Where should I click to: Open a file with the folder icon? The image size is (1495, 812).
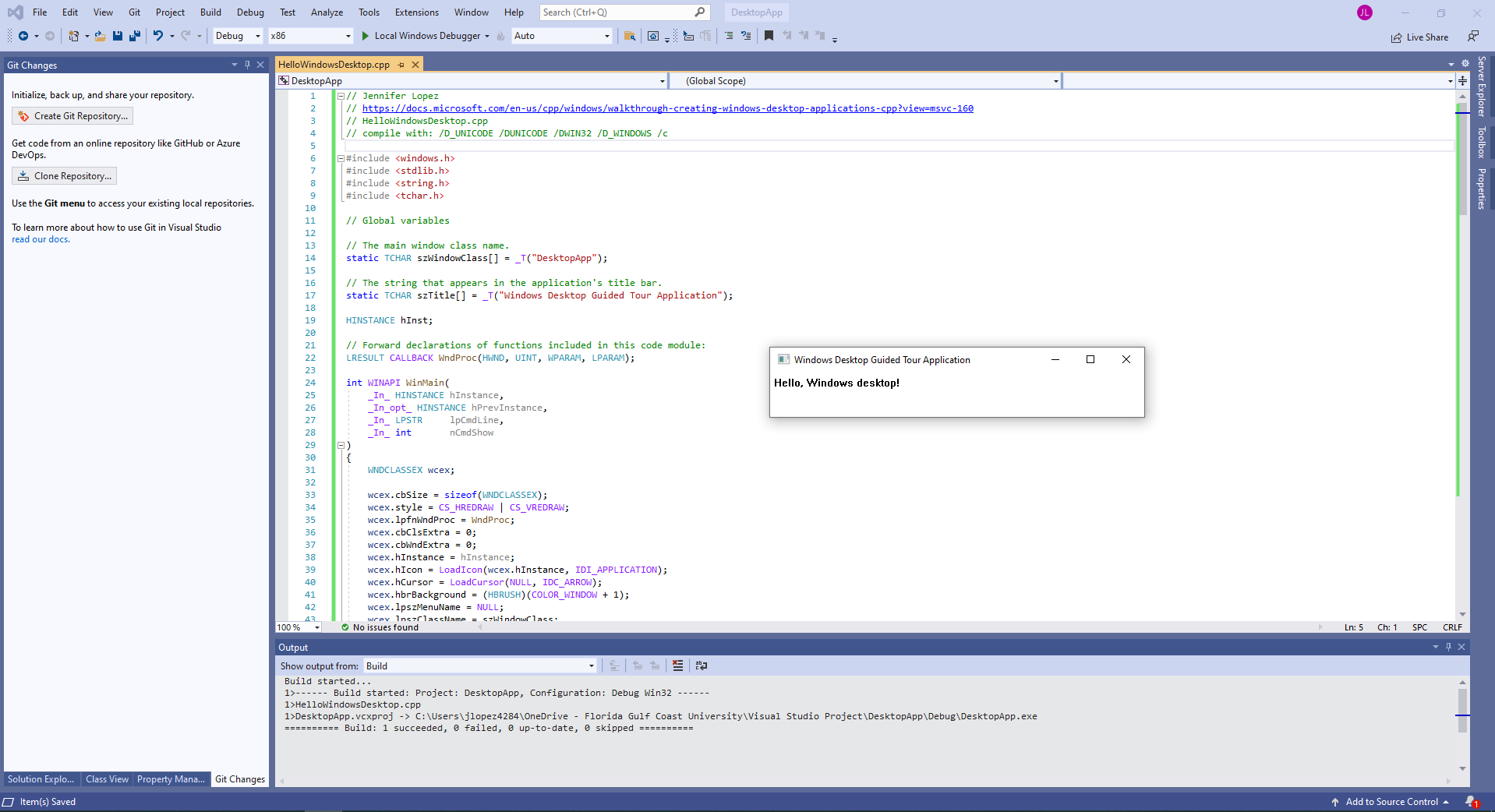(101, 36)
